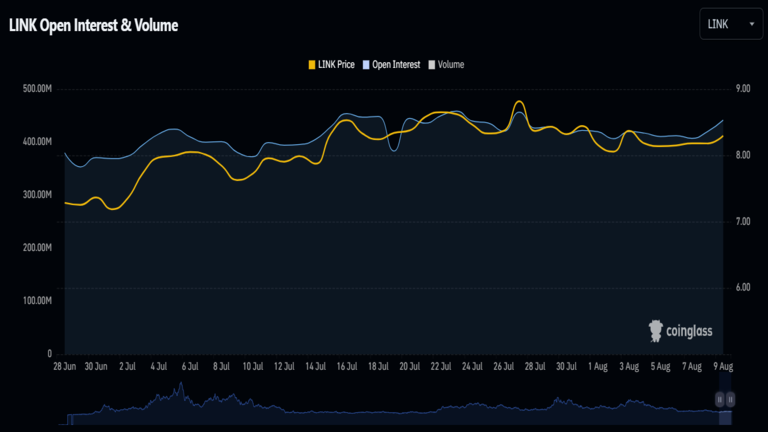Click the 3 Aug date label
The image size is (768, 432).
629,366
